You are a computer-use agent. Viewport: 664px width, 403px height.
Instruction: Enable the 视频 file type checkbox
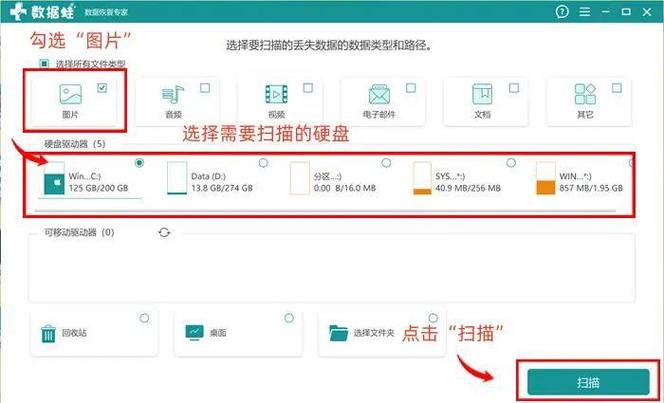click(x=308, y=88)
